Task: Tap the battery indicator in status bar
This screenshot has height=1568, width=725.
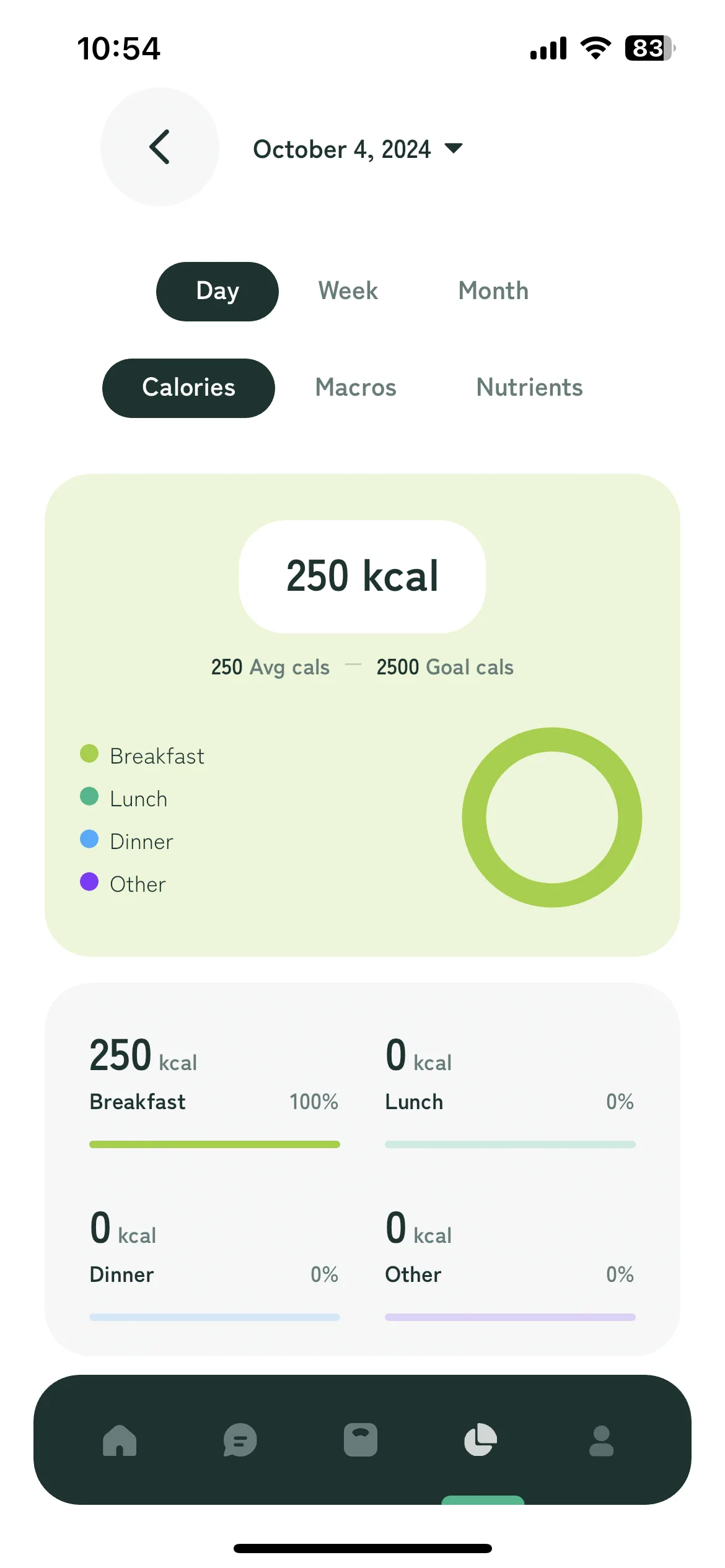Action: (650, 48)
